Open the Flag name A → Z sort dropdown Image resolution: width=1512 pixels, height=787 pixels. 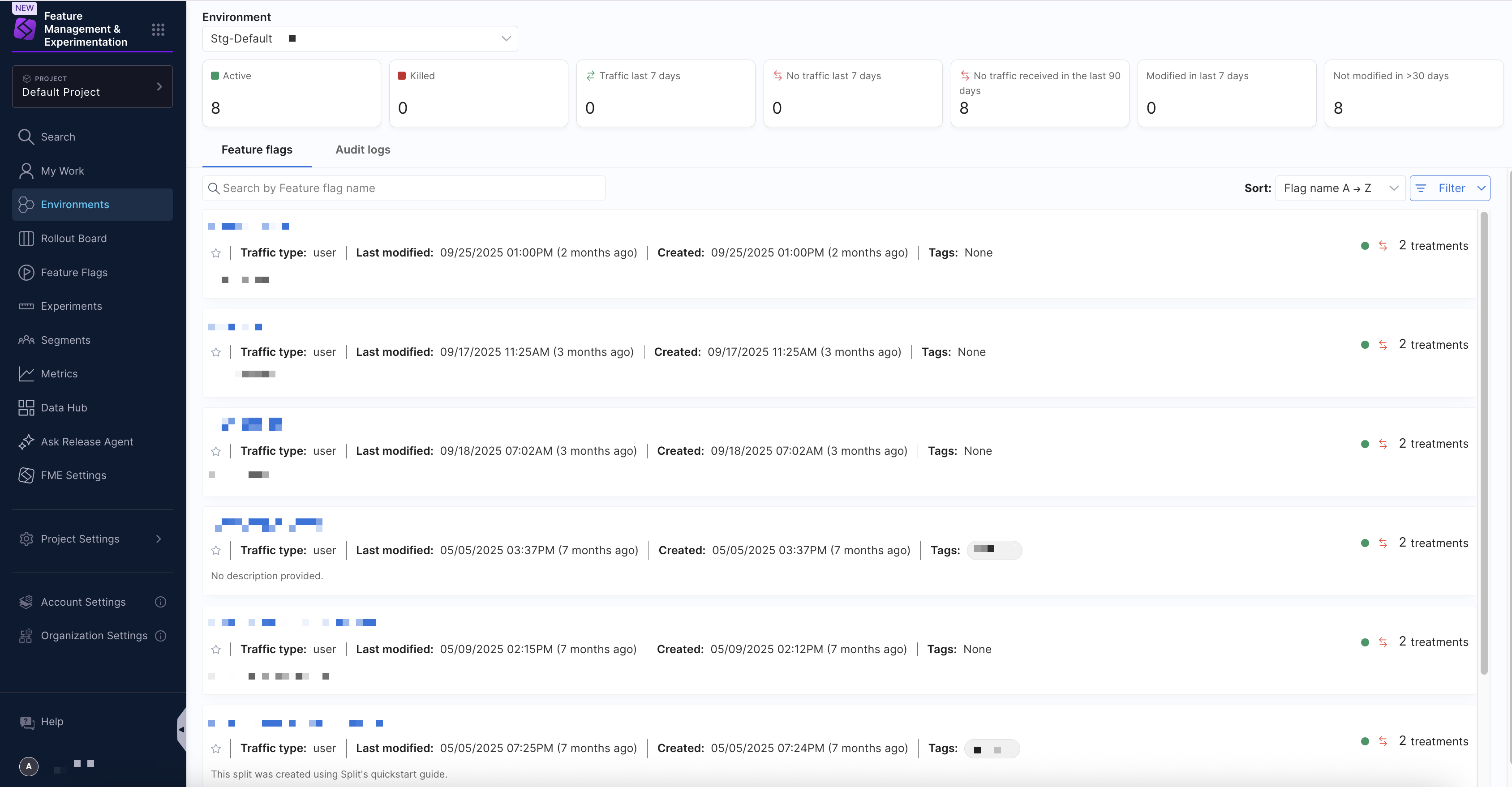click(x=1340, y=188)
